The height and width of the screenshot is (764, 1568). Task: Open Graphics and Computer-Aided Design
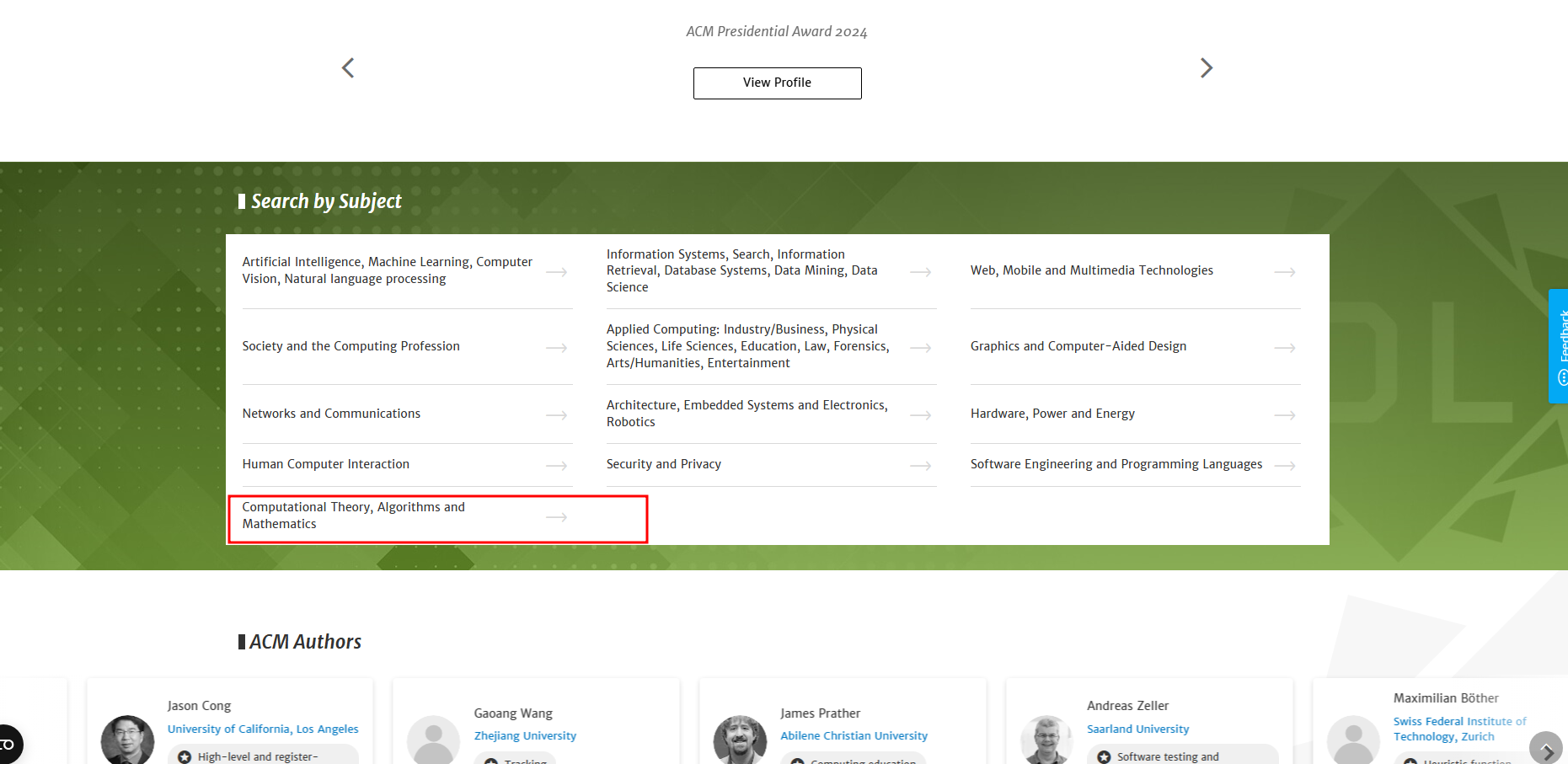click(1078, 346)
